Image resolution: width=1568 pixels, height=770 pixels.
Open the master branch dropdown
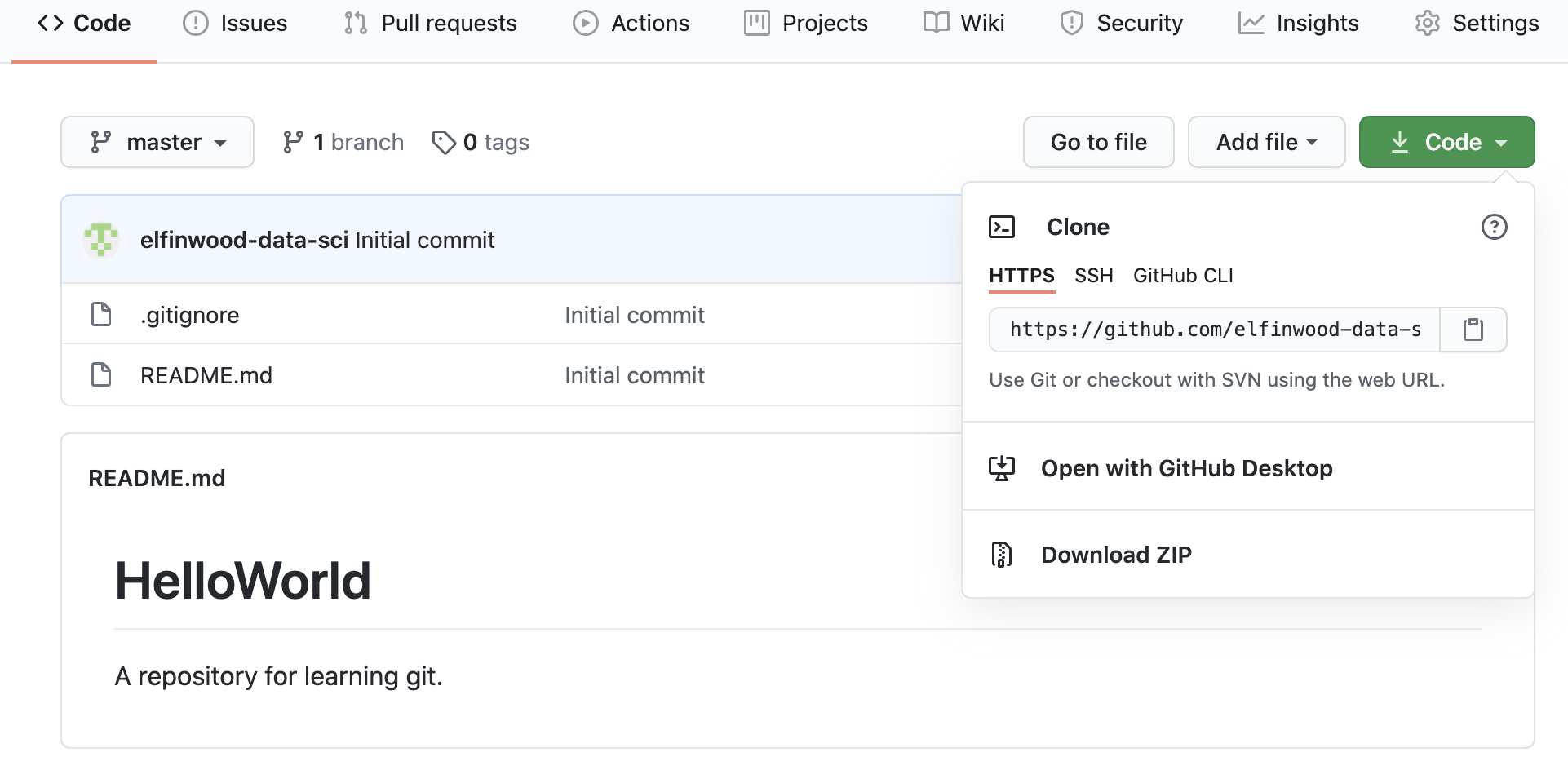[157, 142]
